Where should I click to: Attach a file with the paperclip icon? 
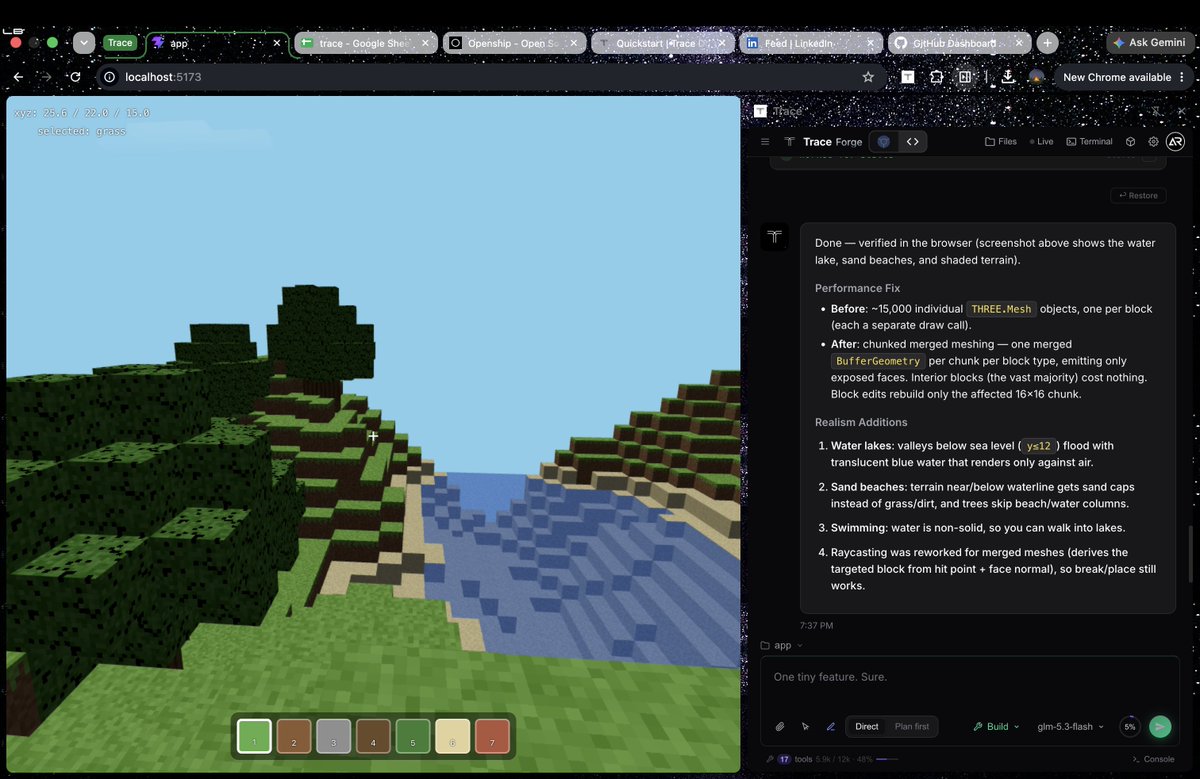[780, 727]
